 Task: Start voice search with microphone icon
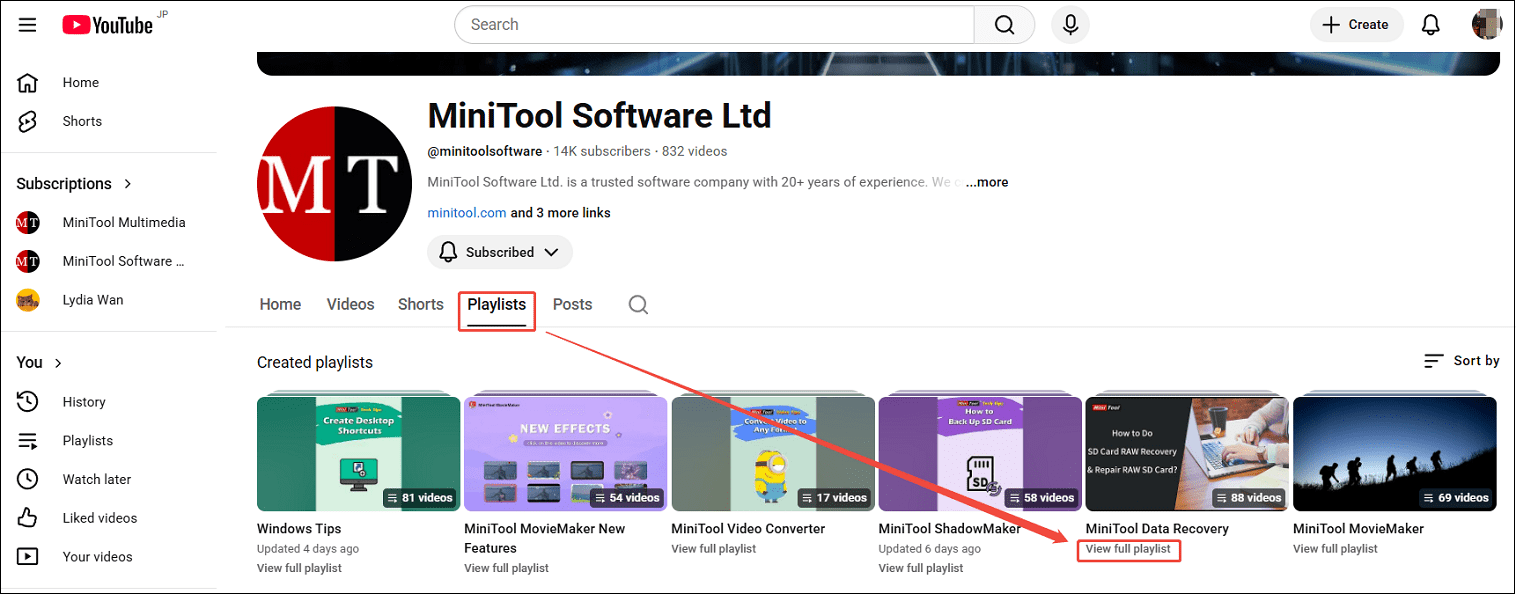click(x=1071, y=25)
